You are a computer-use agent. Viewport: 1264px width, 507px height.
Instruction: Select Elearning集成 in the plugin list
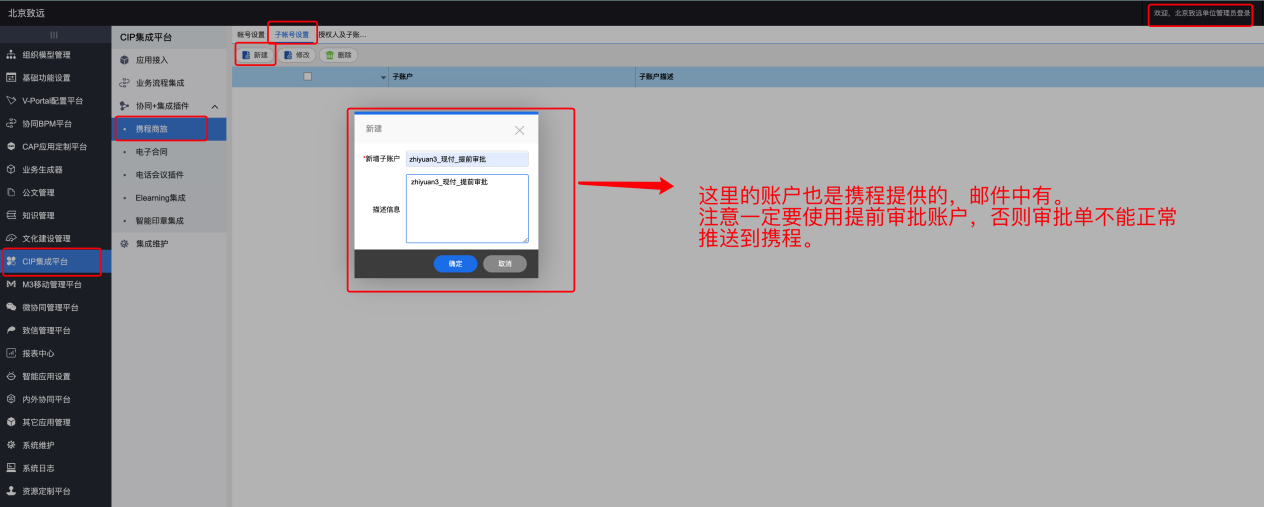[x=169, y=198]
